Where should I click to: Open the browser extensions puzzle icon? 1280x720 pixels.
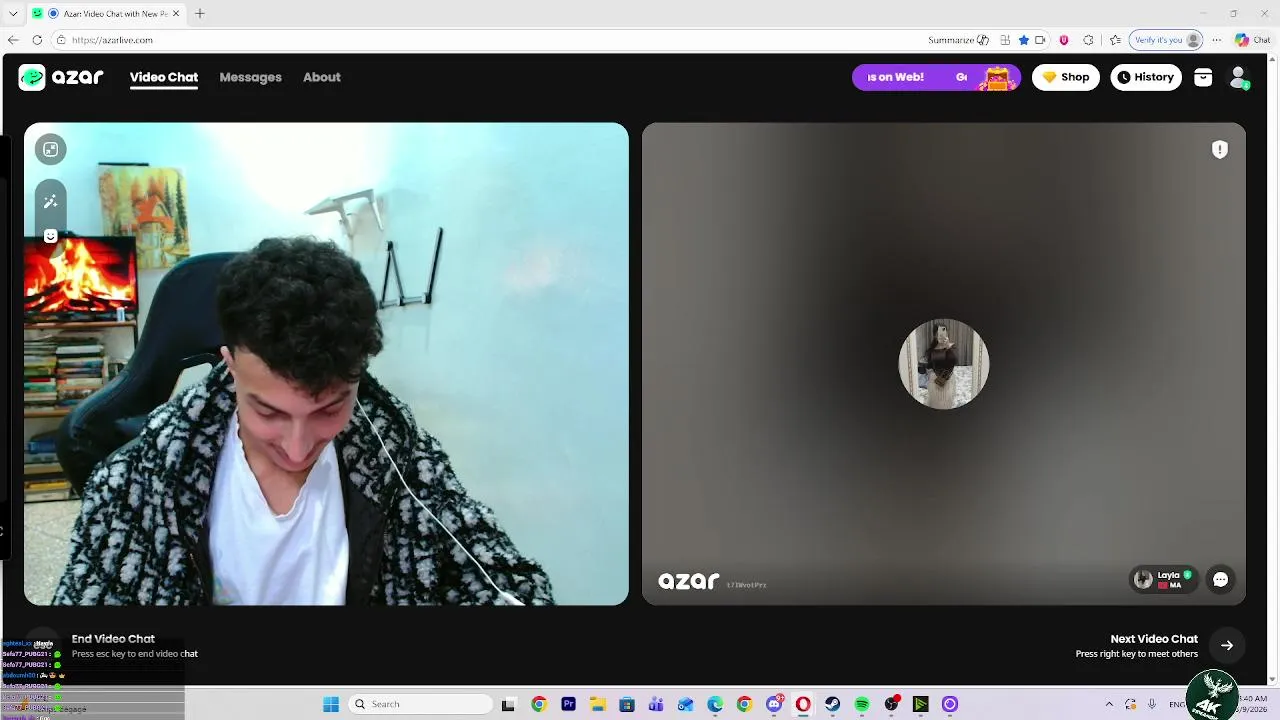pyautogui.click(x=1089, y=40)
